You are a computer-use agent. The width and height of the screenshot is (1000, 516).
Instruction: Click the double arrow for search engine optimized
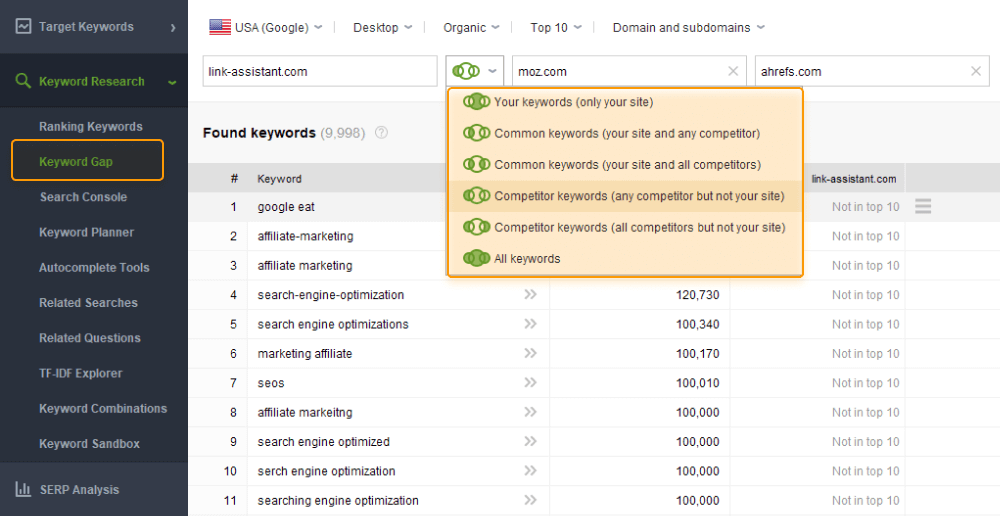[531, 441]
